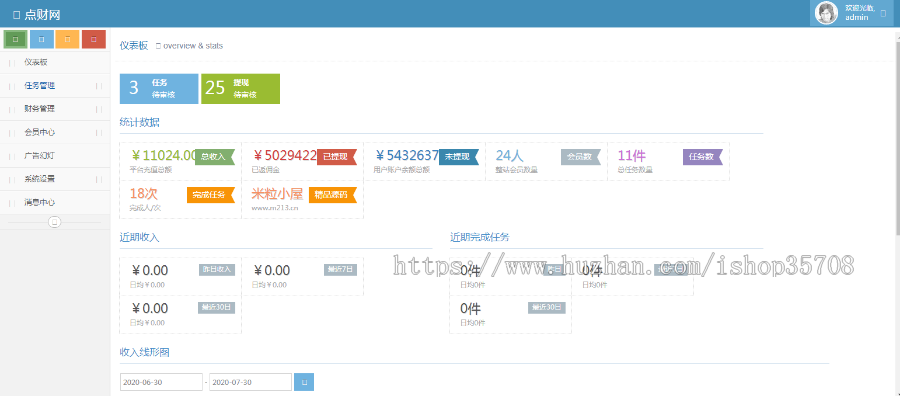Click the blue shortcut button in sidebar
The width and height of the screenshot is (900, 396).
41,39
